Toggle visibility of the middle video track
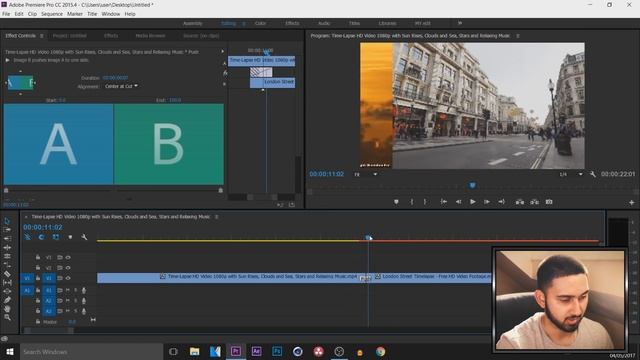 pyautogui.click(x=68, y=268)
